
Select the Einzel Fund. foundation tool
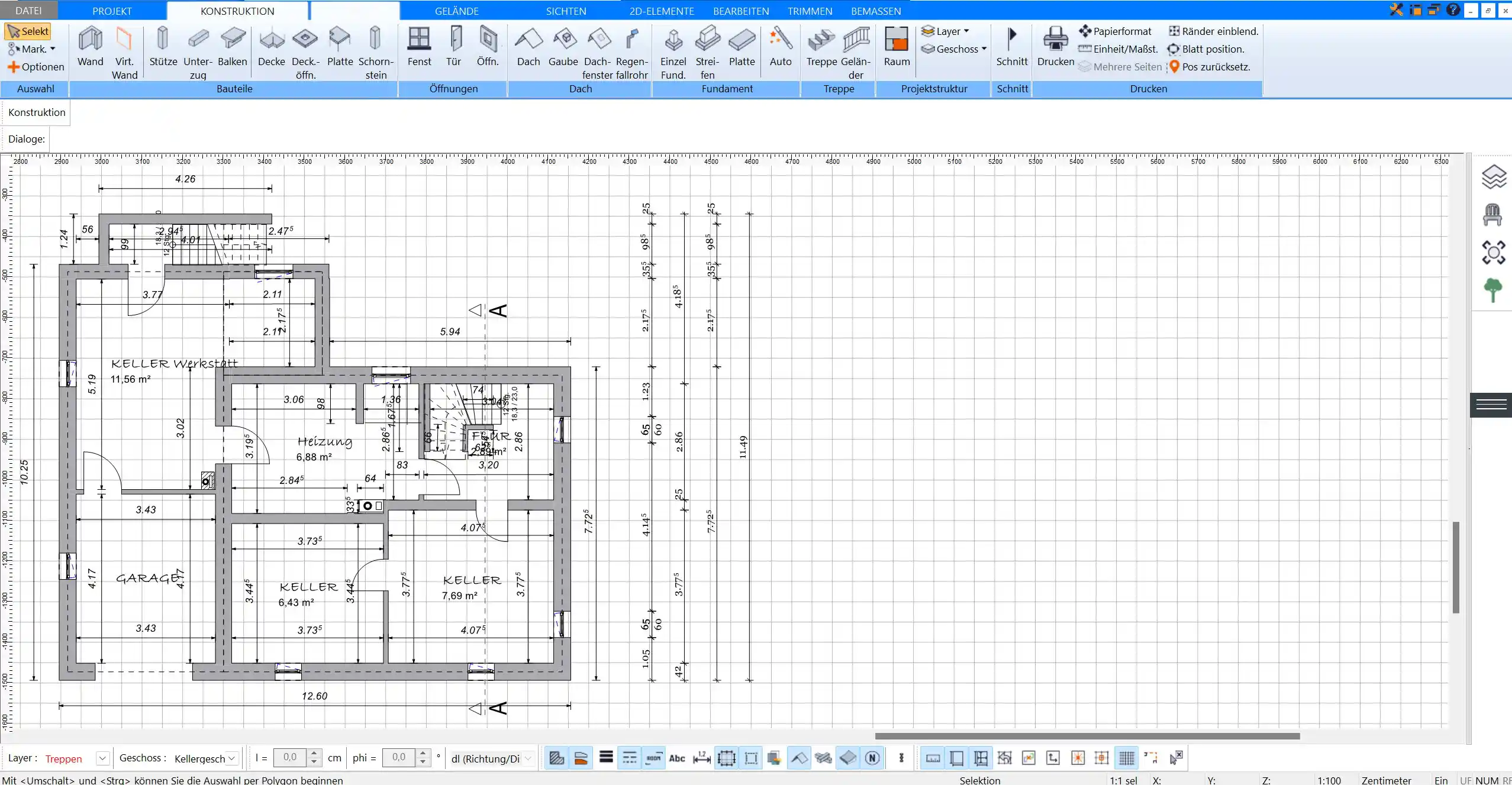point(673,53)
